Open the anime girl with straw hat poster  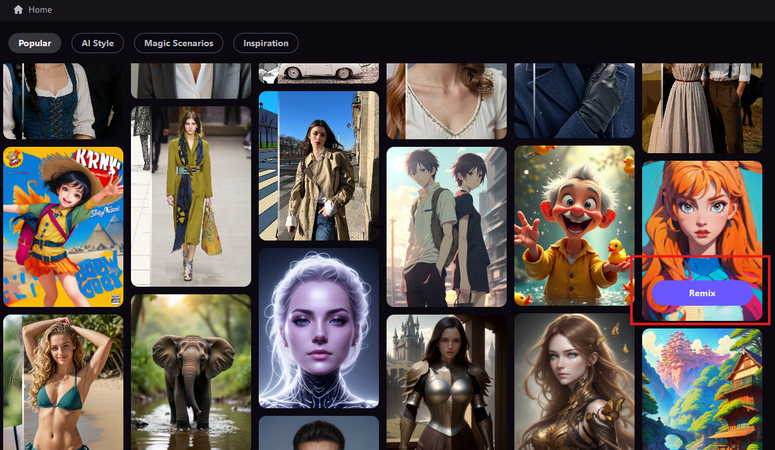(x=63, y=226)
